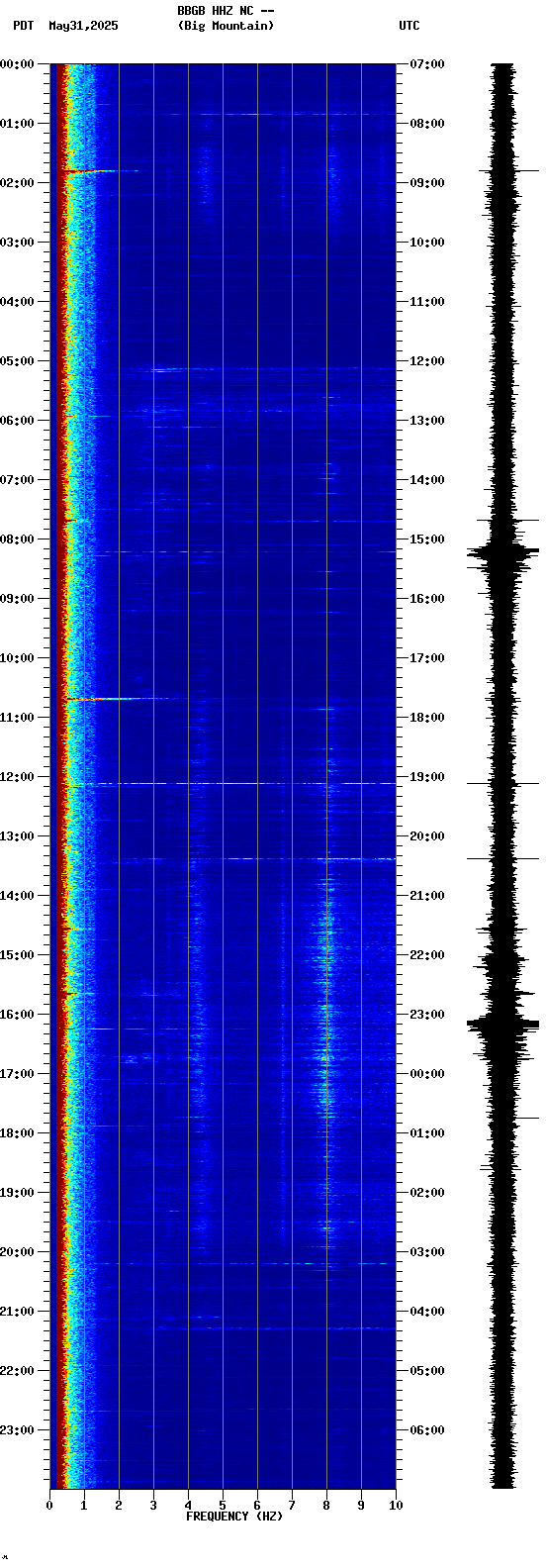Click the 08:00 PDT label on the left axis
The height and width of the screenshot is (1568, 546).
[x=17, y=539]
